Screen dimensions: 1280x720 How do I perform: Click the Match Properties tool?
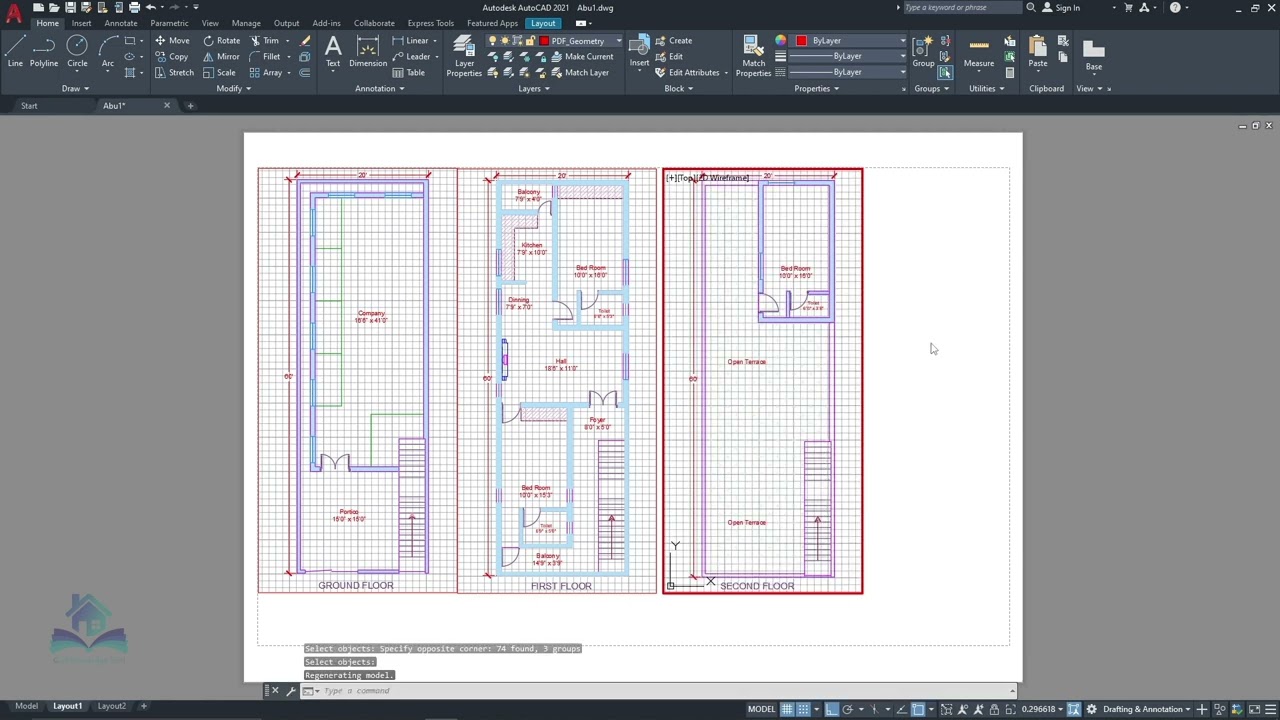tap(753, 55)
